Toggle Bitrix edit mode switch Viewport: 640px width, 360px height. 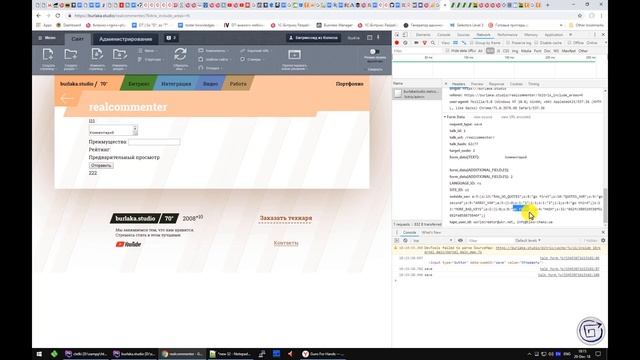pyautogui.click(x=374, y=52)
